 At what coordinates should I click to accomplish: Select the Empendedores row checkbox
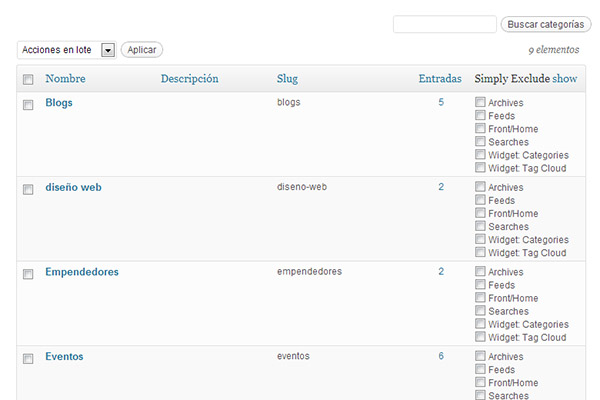28,274
